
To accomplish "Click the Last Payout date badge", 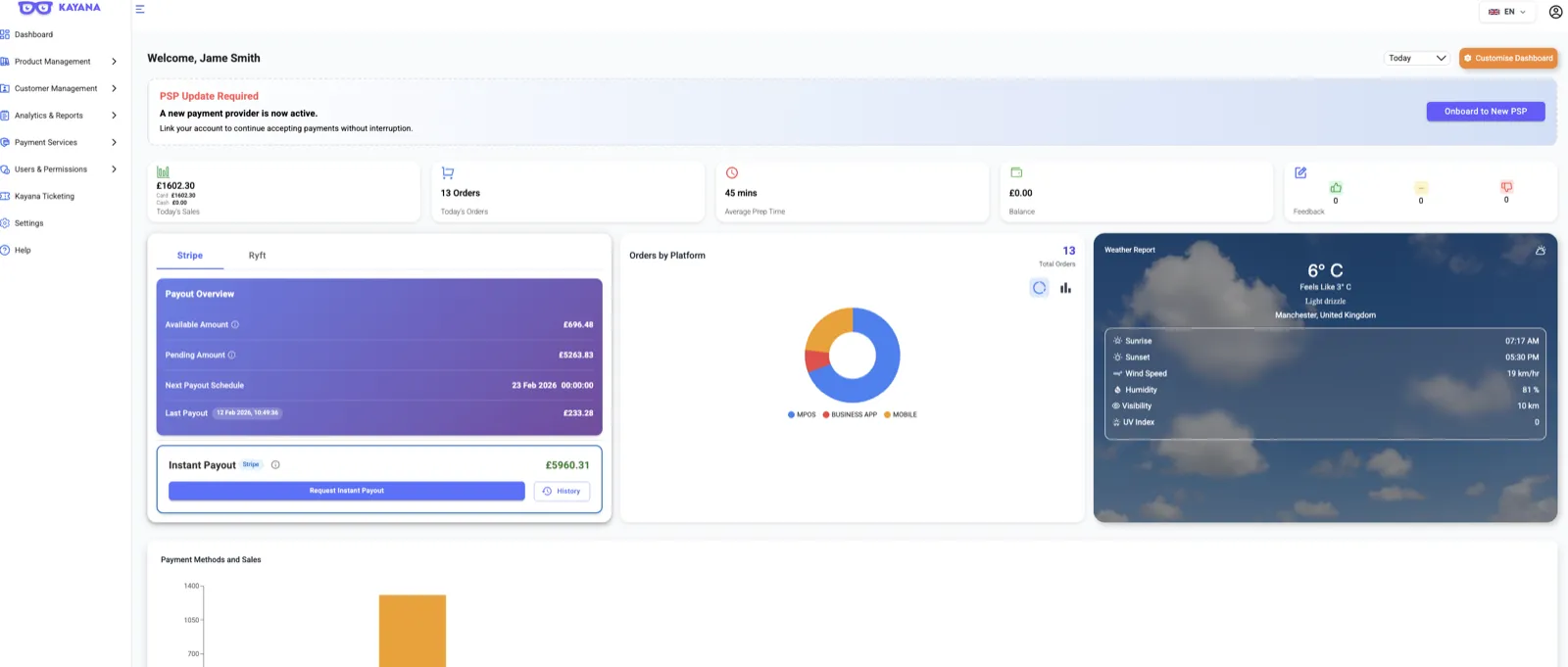I will pyautogui.click(x=248, y=412).
